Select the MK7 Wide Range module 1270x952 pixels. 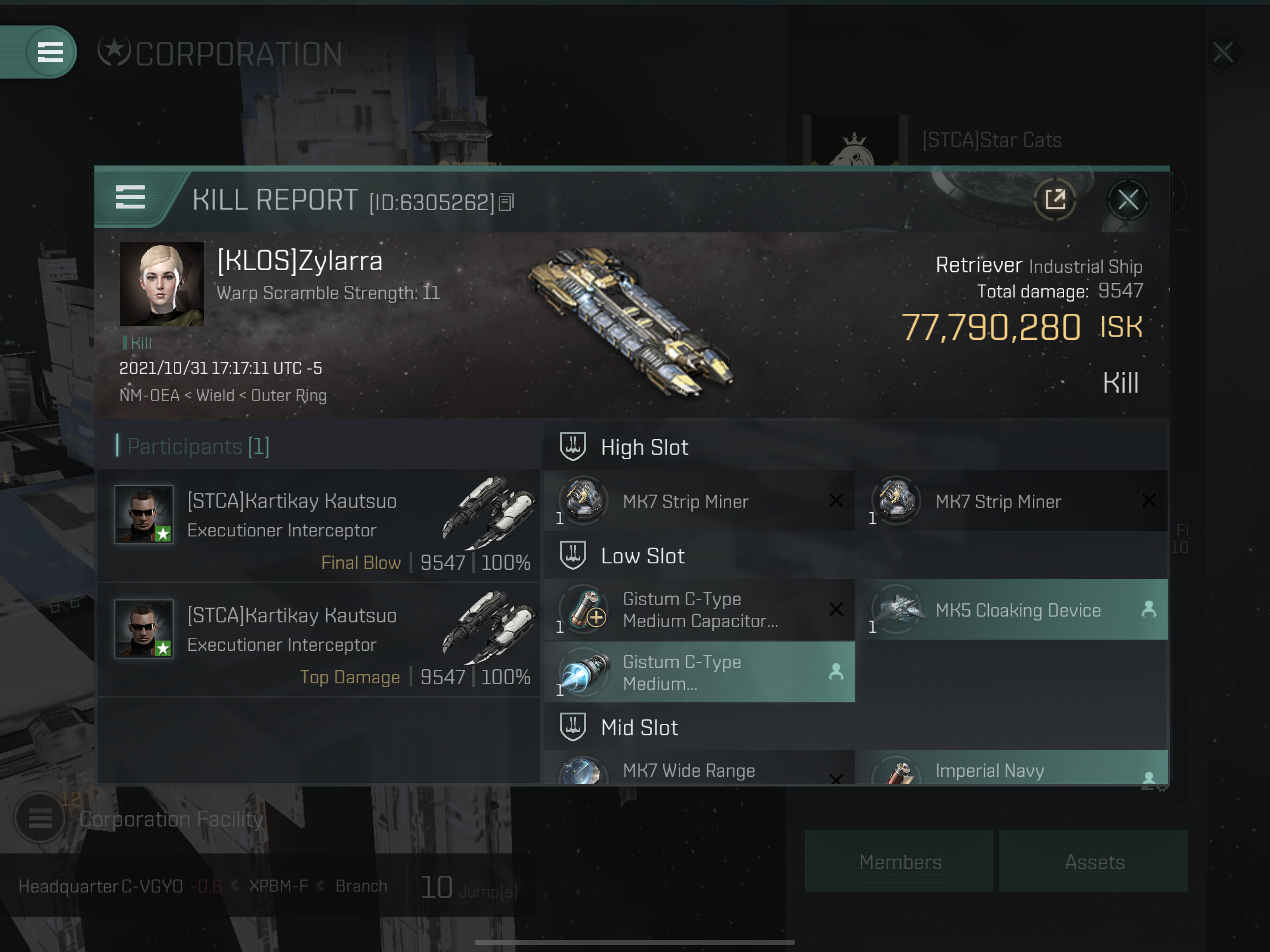coord(699,767)
